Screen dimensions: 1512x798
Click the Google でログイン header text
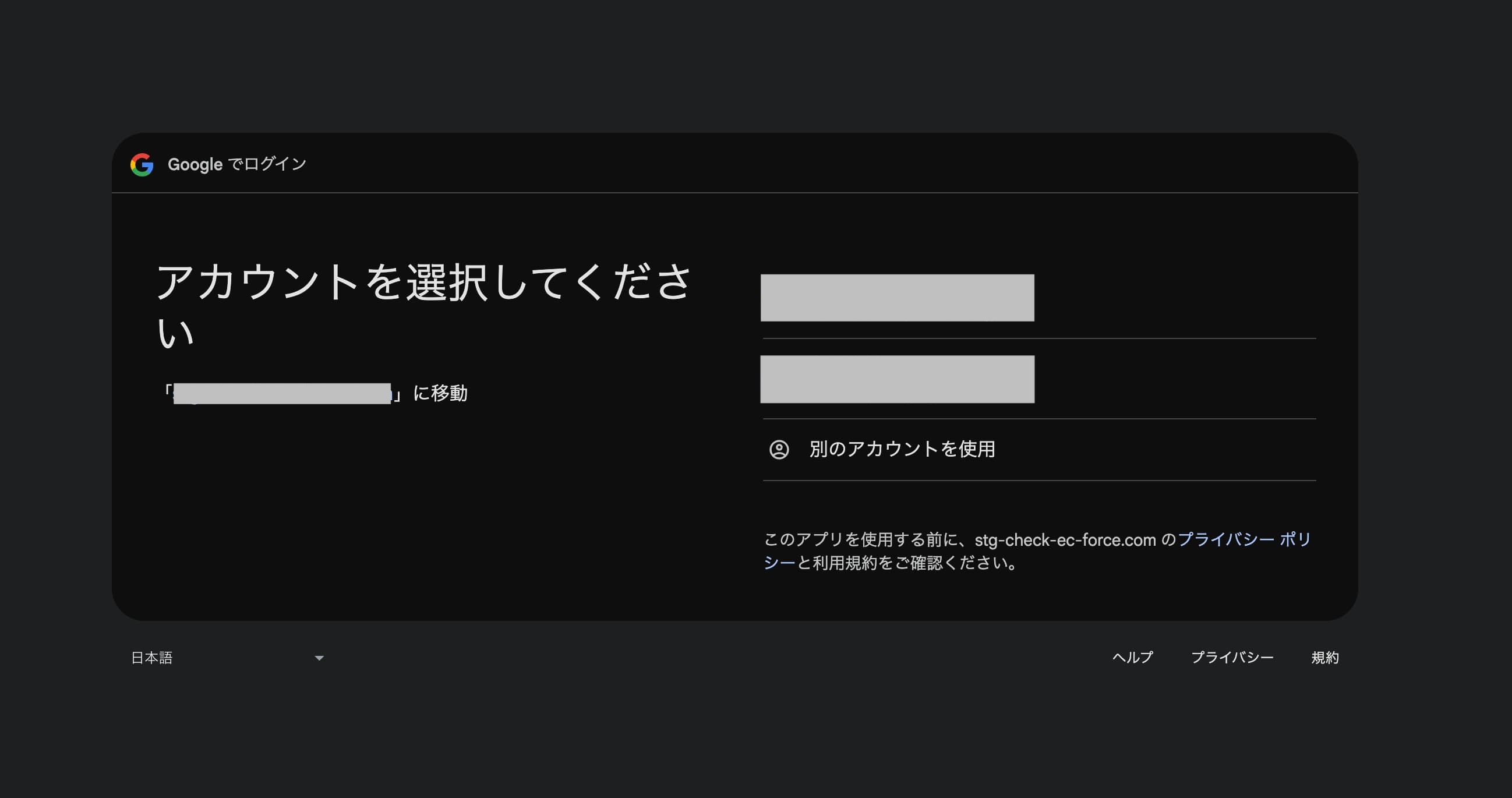coord(237,164)
